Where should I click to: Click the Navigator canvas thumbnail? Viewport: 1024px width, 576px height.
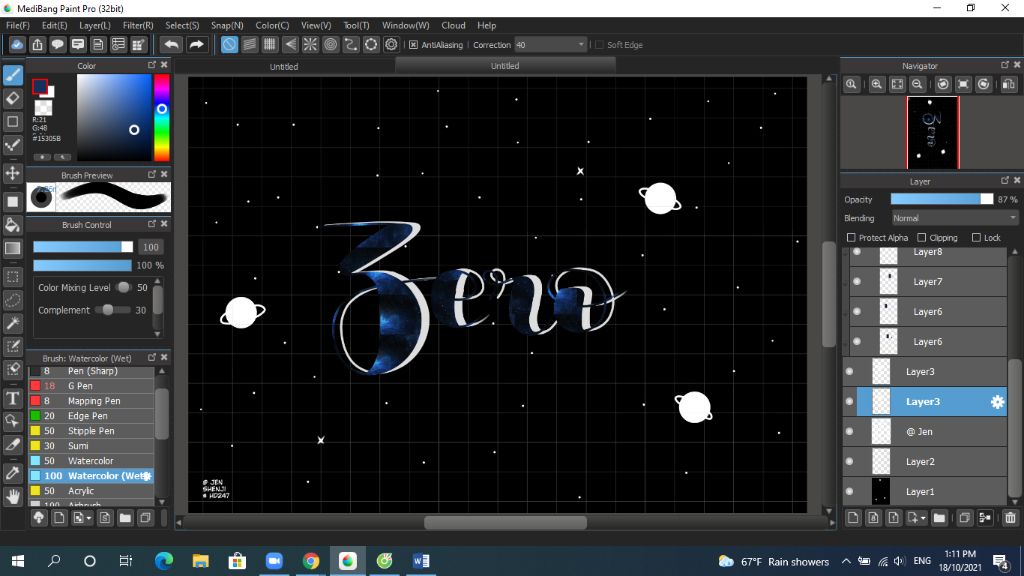point(933,133)
